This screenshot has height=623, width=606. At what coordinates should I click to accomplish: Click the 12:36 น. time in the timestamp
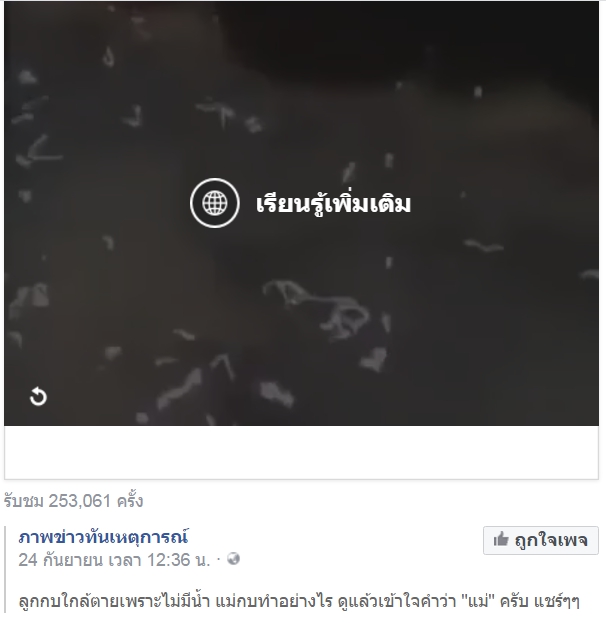pos(178,560)
